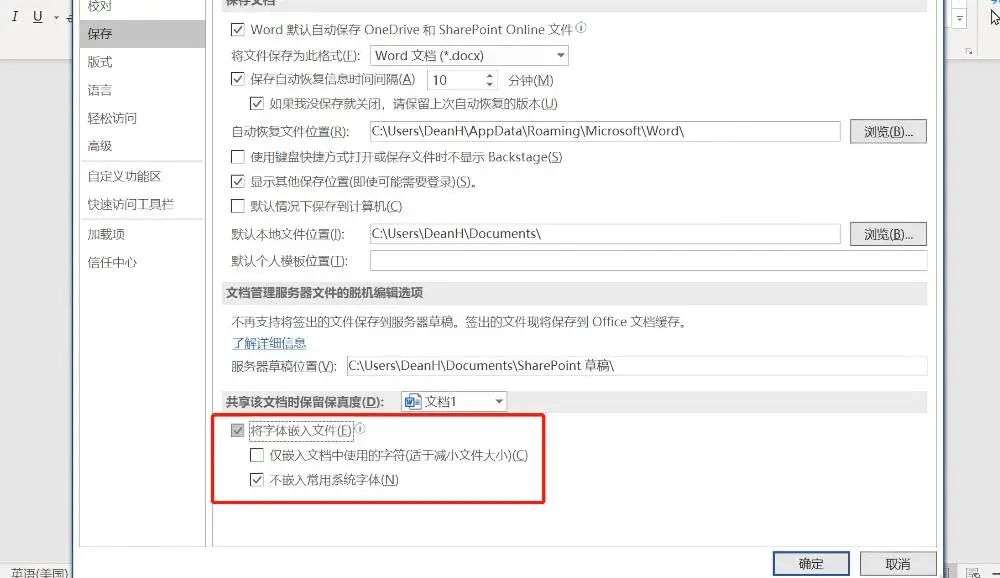The width and height of the screenshot is (1000, 578).
Task: Uncheck 不嵌入常用系统字体 option
Action: coord(256,479)
